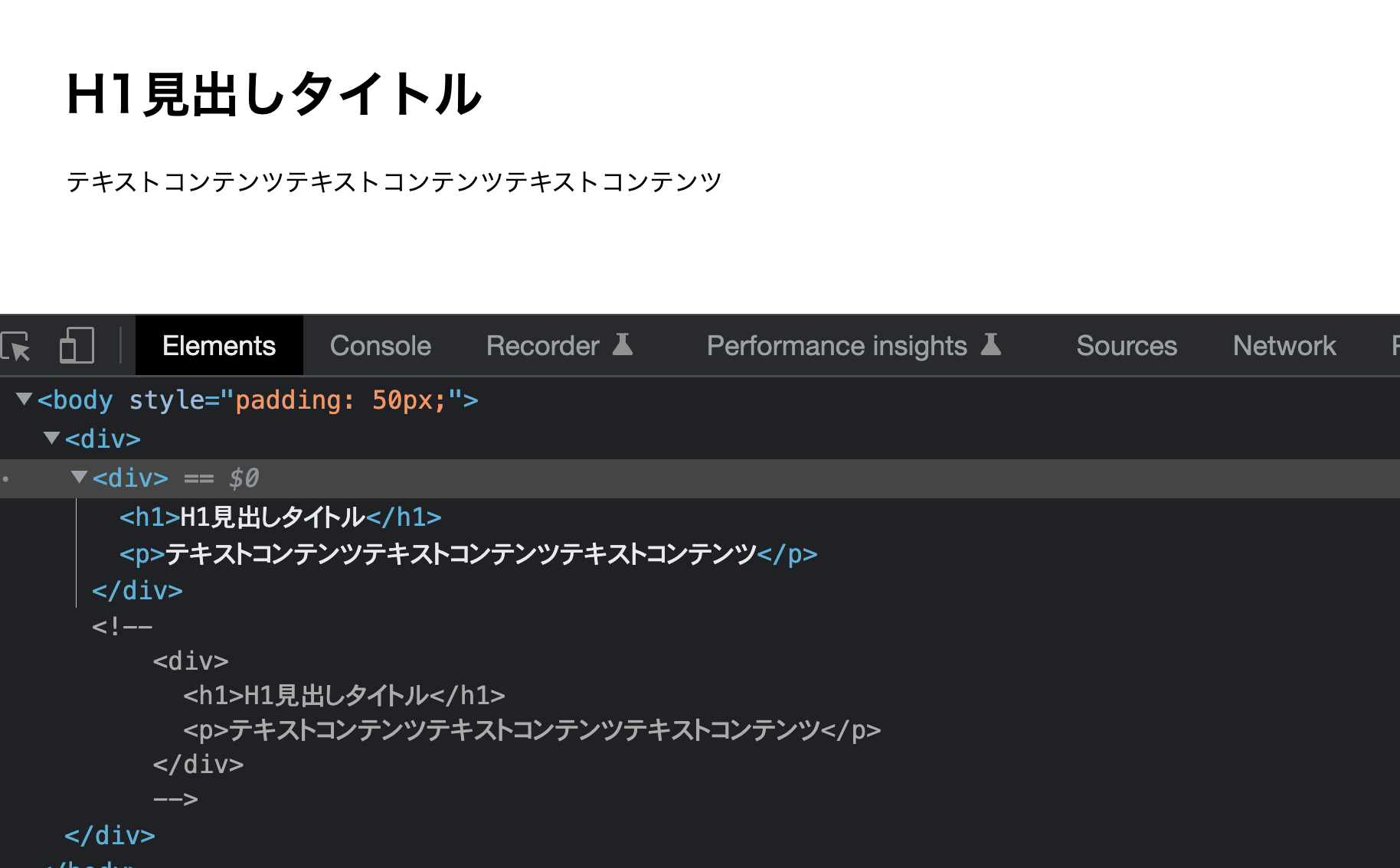Image resolution: width=1400 pixels, height=868 pixels.
Task: Open the Network panel
Action: pyautogui.click(x=1284, y=345)
